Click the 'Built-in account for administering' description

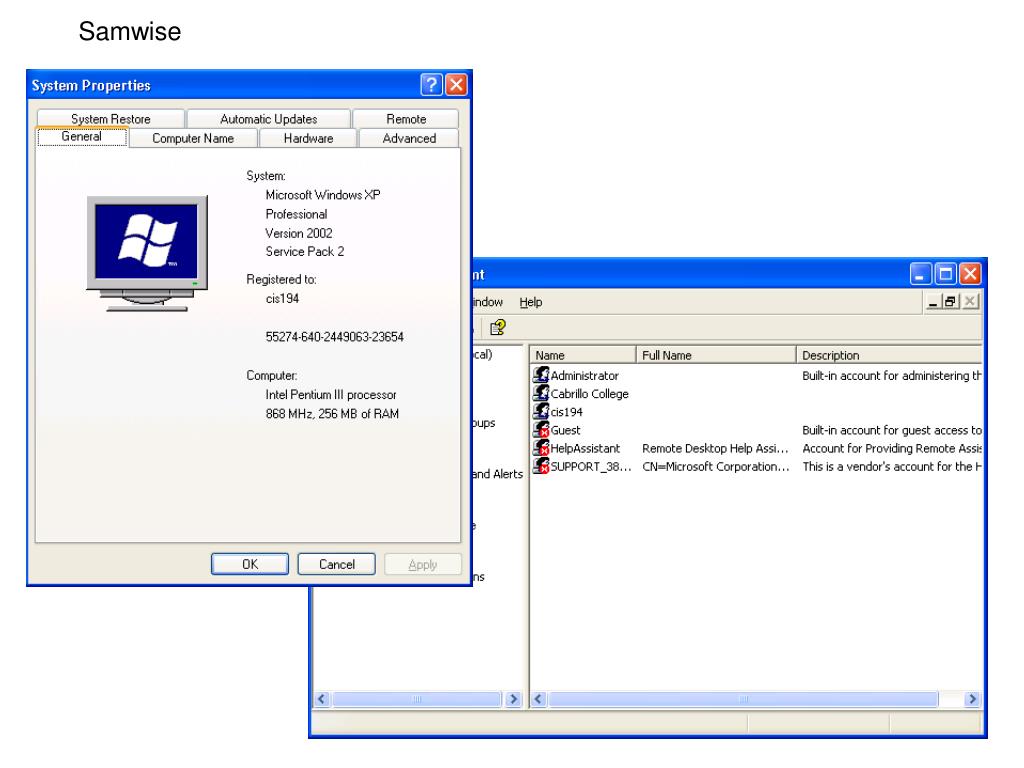[891, 376]
